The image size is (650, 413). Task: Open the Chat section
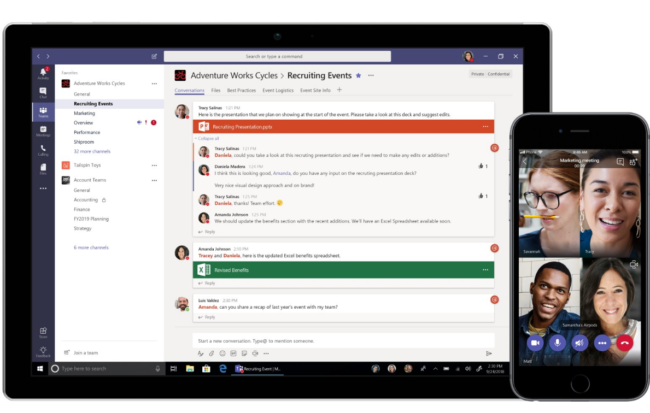point(43,92)
